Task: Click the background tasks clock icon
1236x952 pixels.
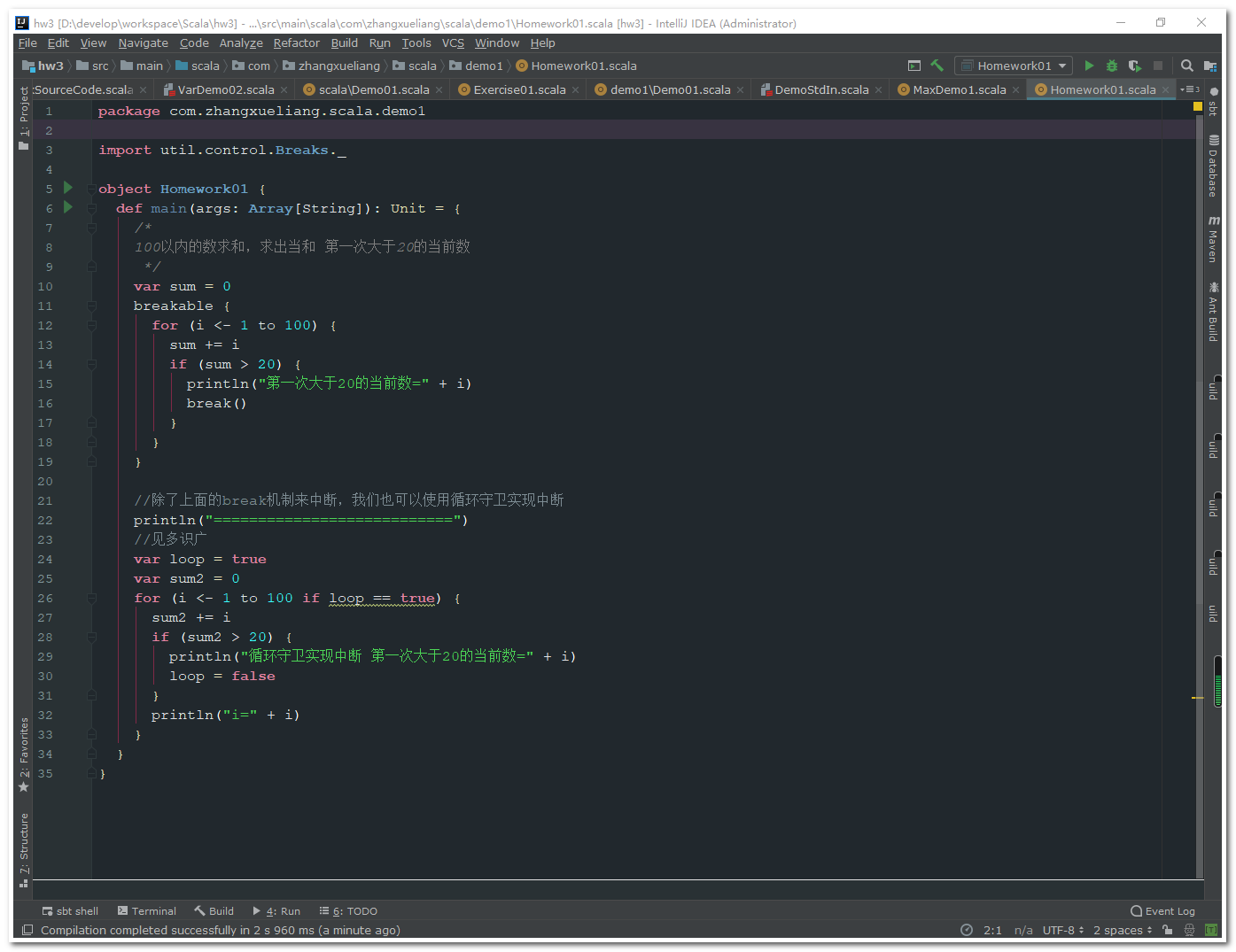Action: coord(967,930)
